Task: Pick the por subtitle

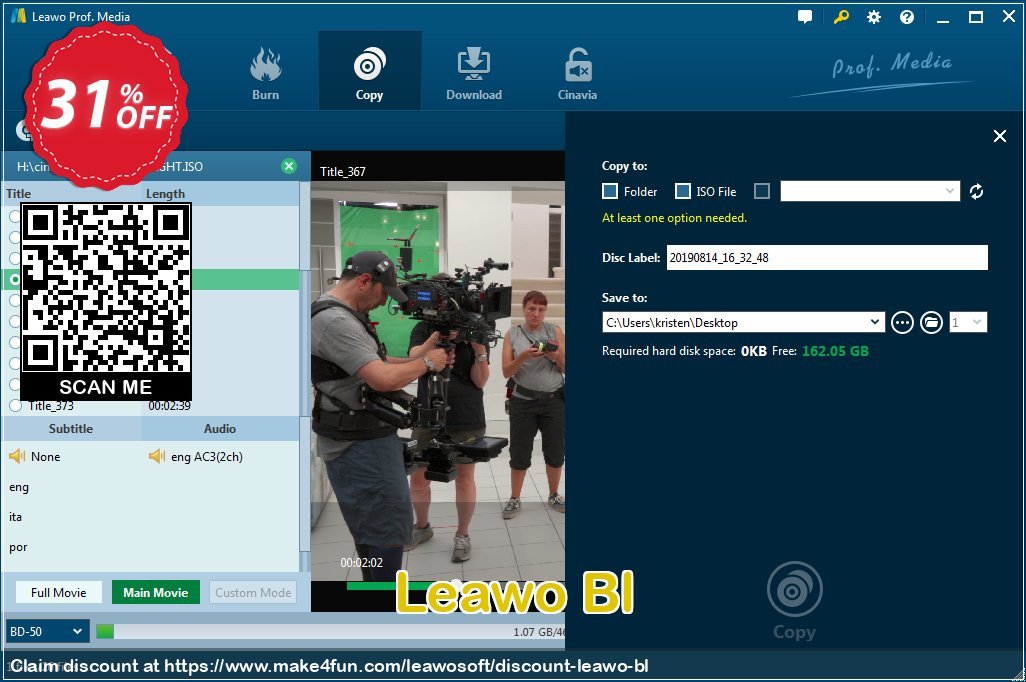Action: click(x=18, y=547)
